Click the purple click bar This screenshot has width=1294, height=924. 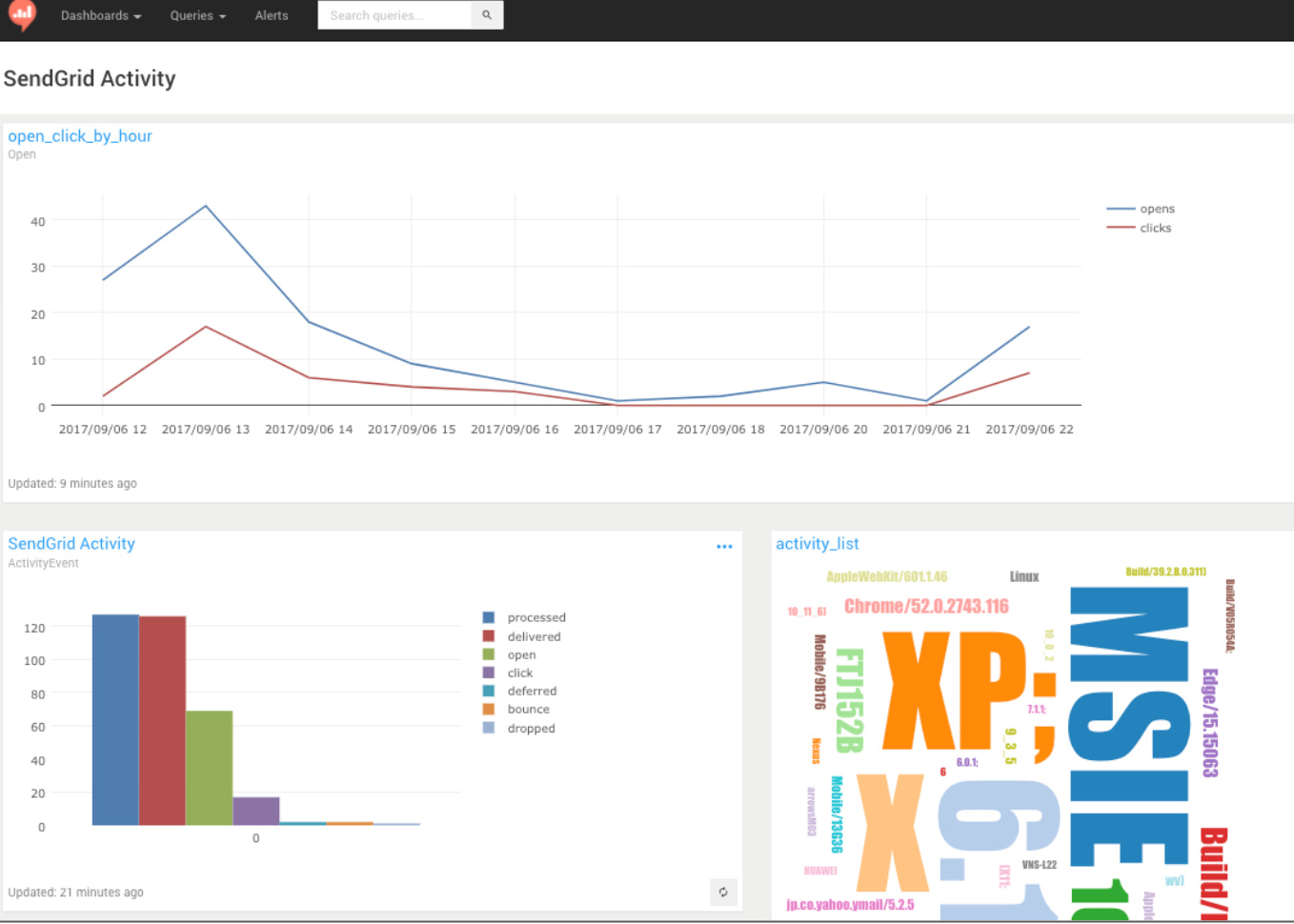pos(256,811)
